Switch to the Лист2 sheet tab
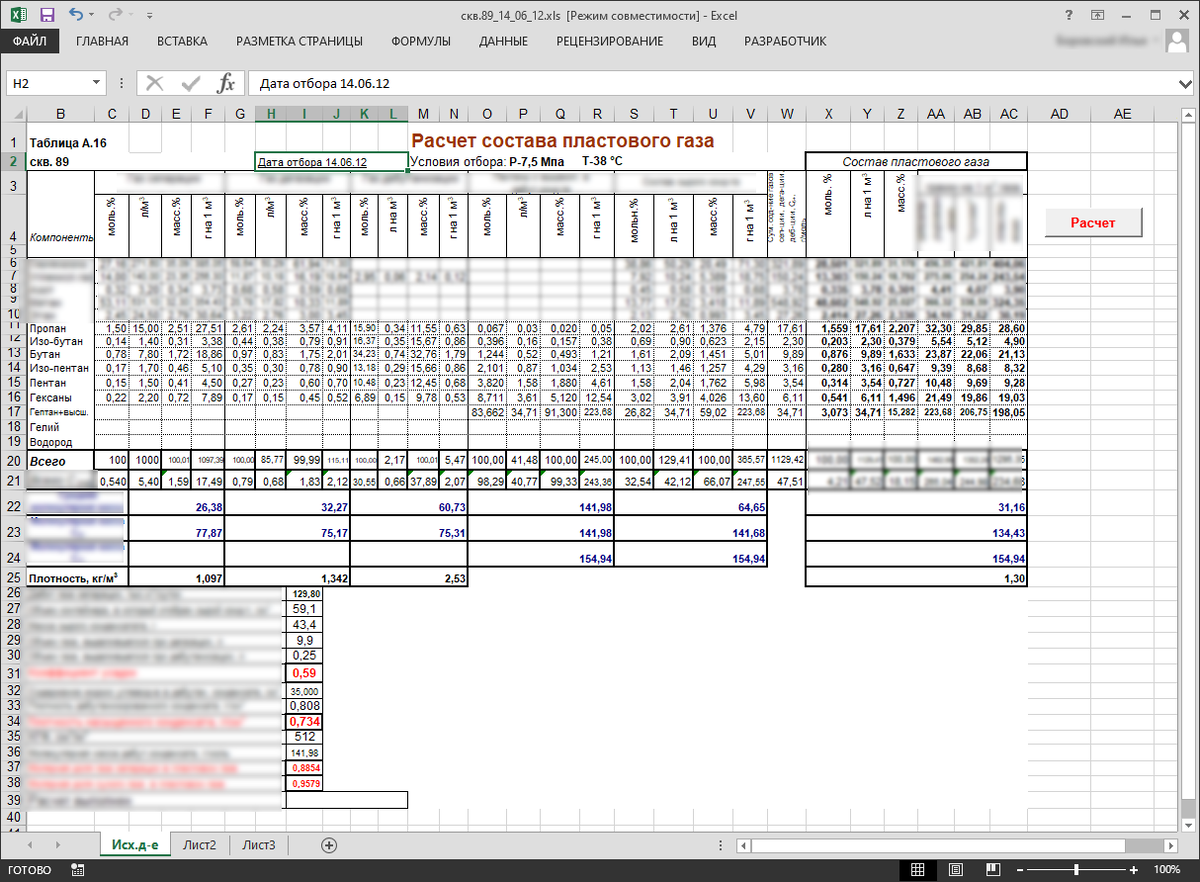 click(x=200, y=845)
